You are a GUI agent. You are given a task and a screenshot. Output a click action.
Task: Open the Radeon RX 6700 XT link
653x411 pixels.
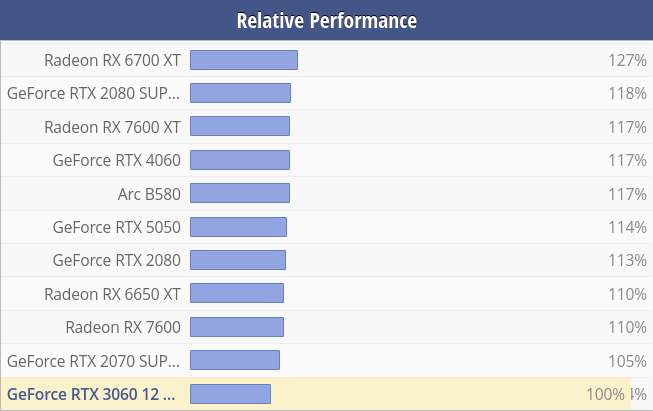pyautogui.click(x=112, y=60)
